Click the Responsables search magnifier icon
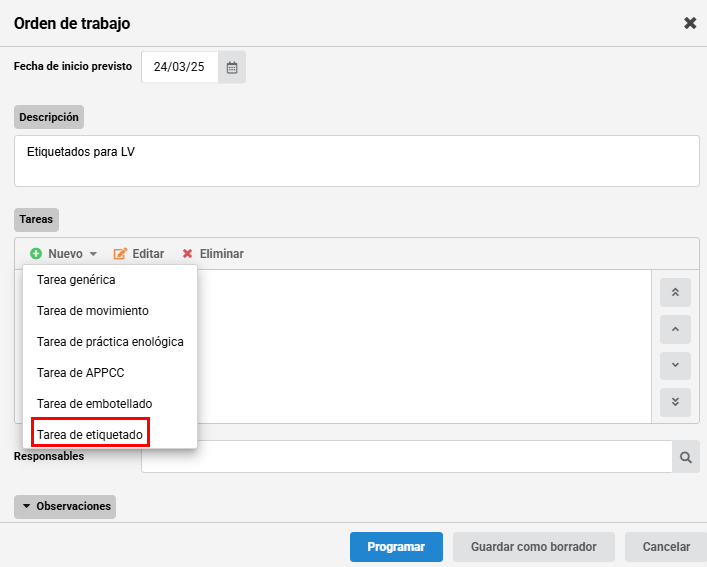The image size is (707, 567). (x=686, y=457)
